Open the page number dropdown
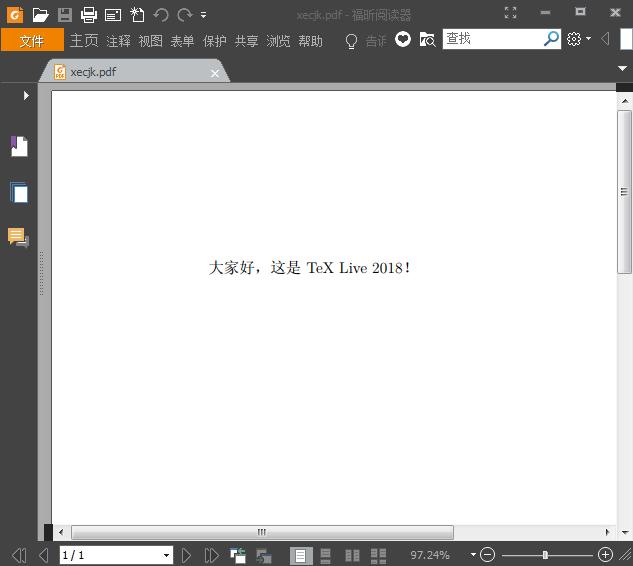633x566 pixels. click(x=166, y=556)
